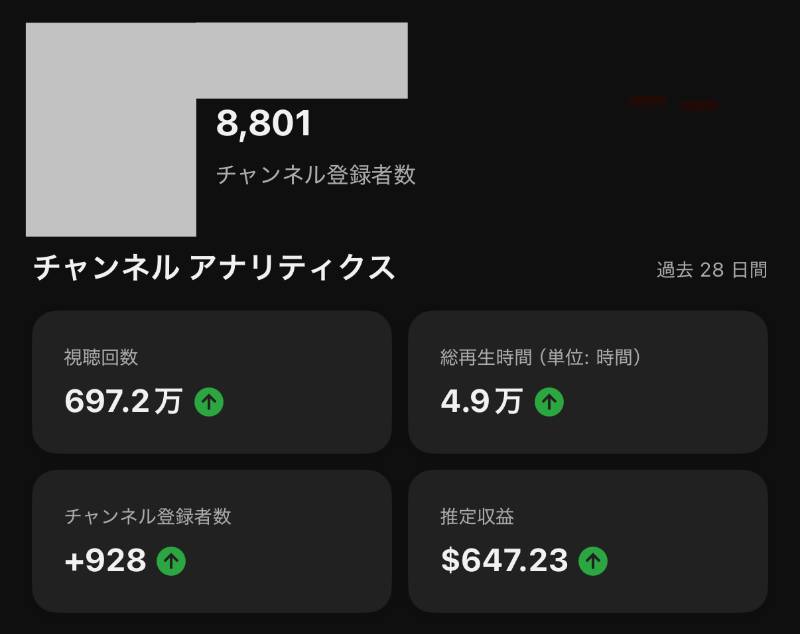Open the チャンネル登録者数 +928 card
The width and height of the screenshot is (800, 634).
[212, 541]
